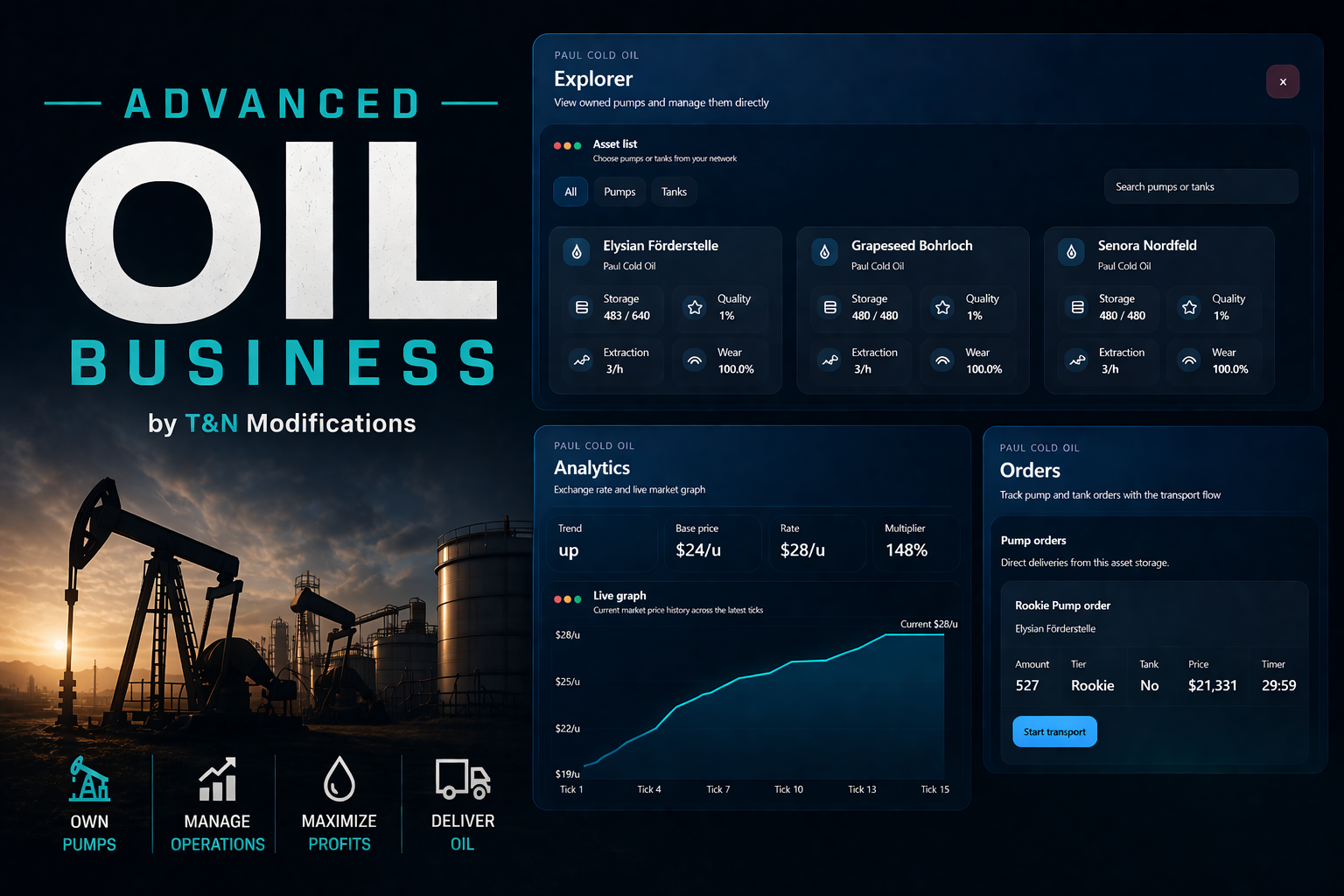Click the T&N Modifications credit text
1344x896 pixels.
[282, 423]
